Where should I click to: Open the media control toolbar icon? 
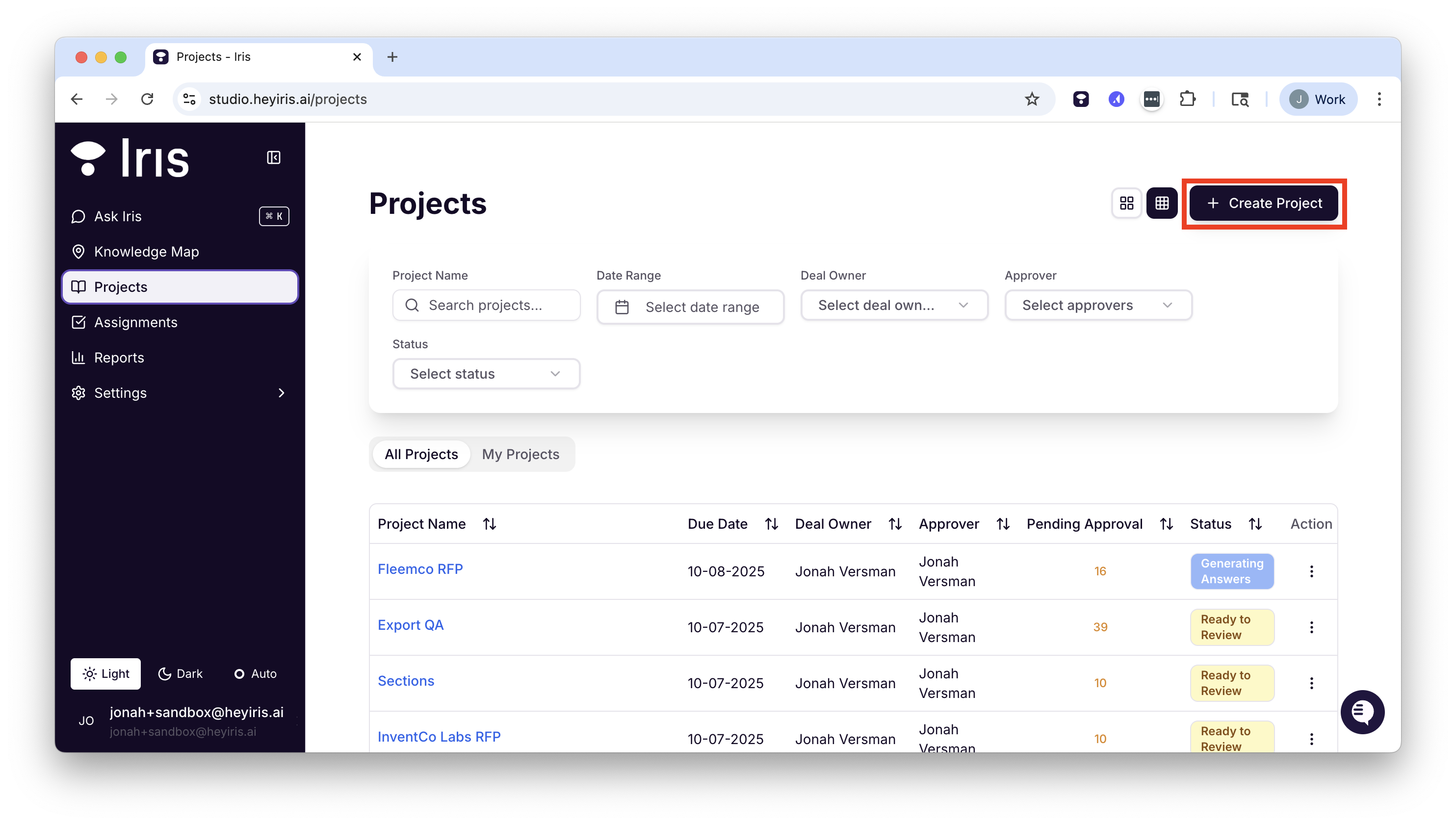1239,99
